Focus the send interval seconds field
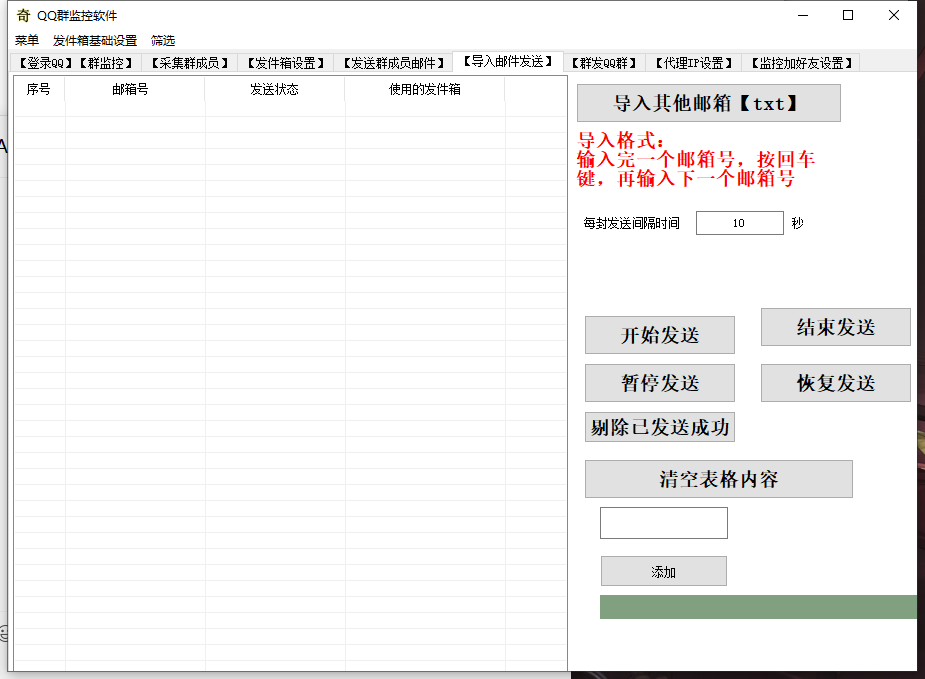This screenshot has width=925, height=679. click(740, 223)
